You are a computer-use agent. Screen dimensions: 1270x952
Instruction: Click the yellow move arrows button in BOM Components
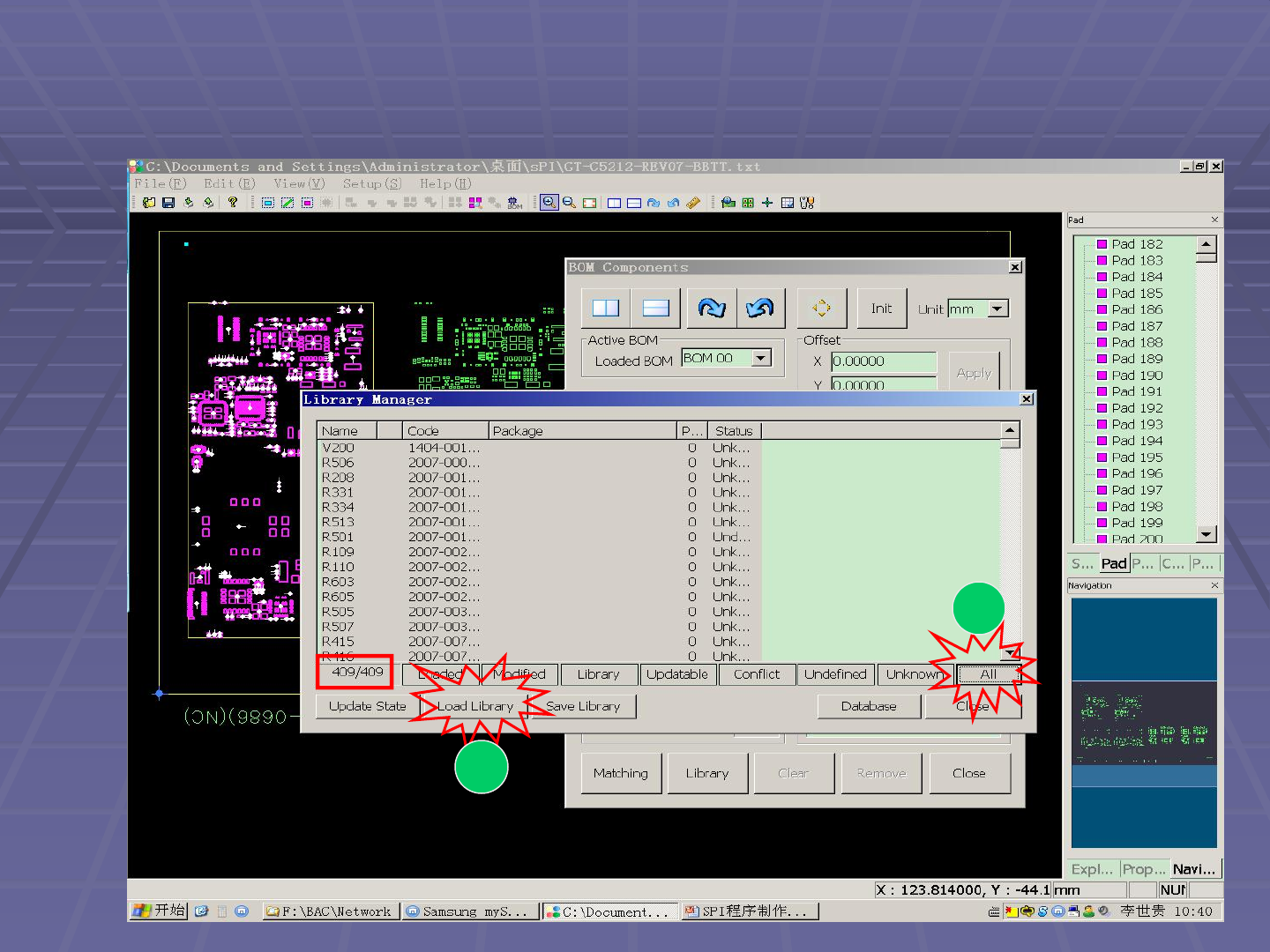click(821, 308)
